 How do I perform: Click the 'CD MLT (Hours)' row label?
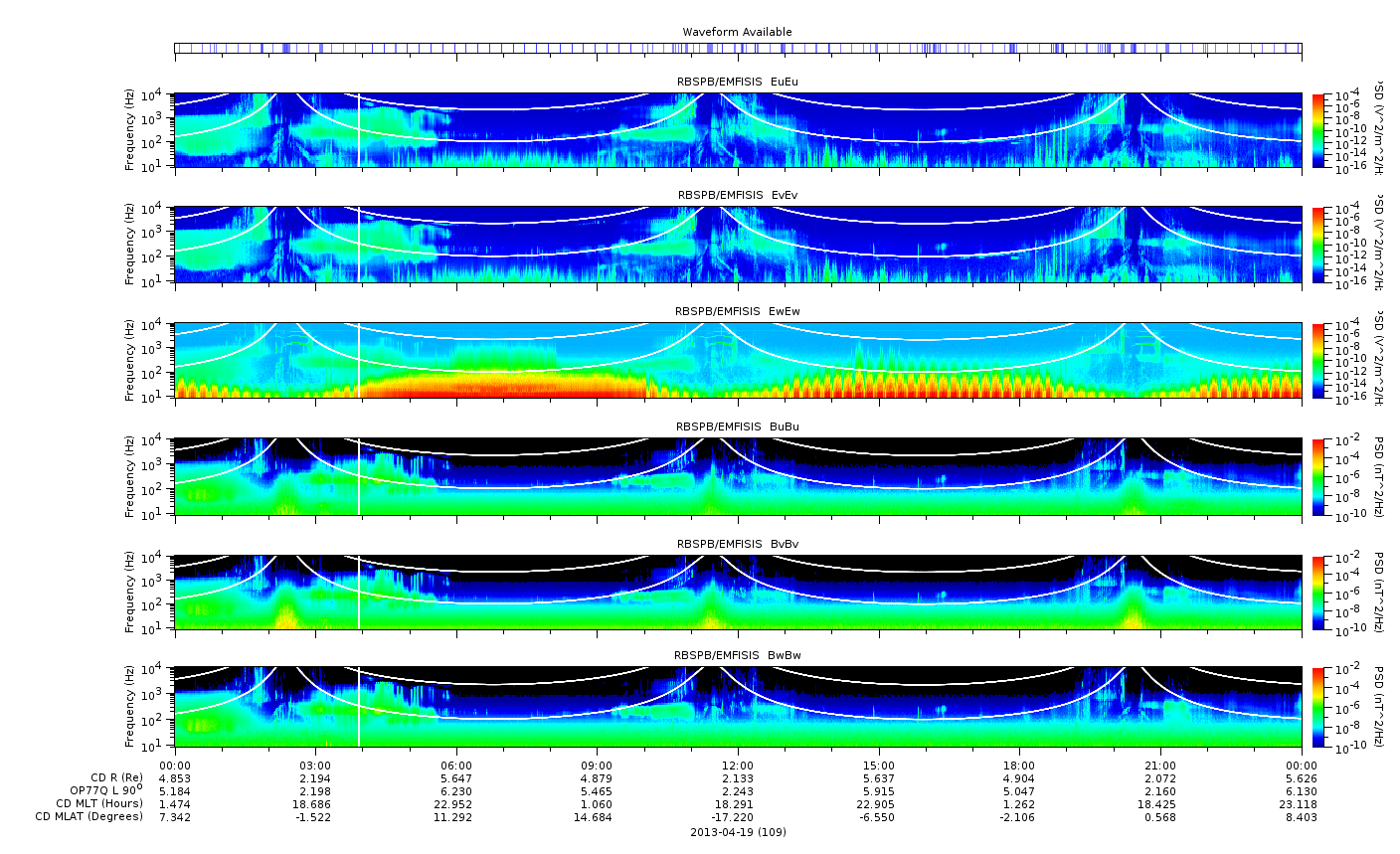[x=99, y=804]
